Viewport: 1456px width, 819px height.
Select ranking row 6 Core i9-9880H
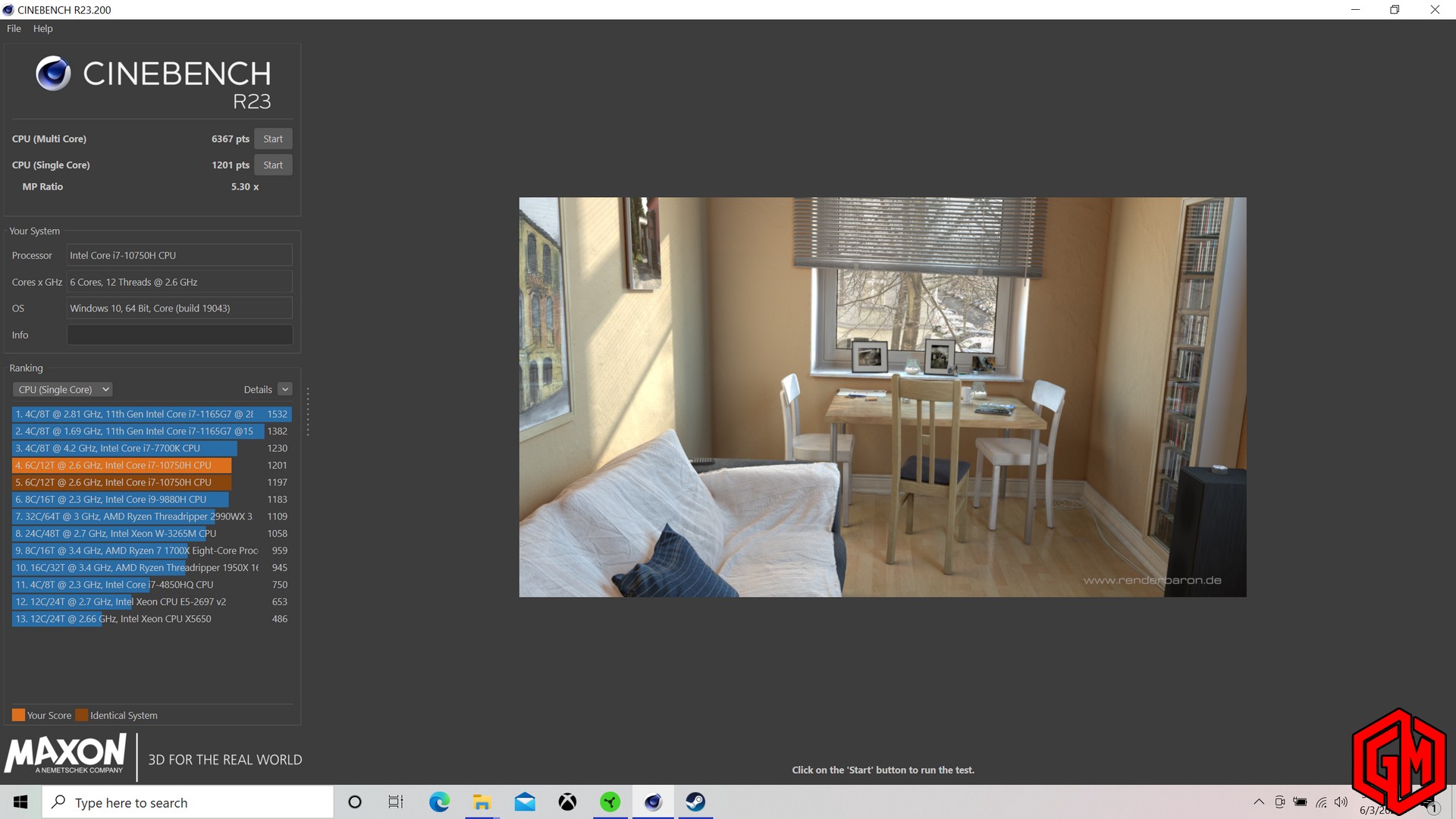[x=152, y=499]
